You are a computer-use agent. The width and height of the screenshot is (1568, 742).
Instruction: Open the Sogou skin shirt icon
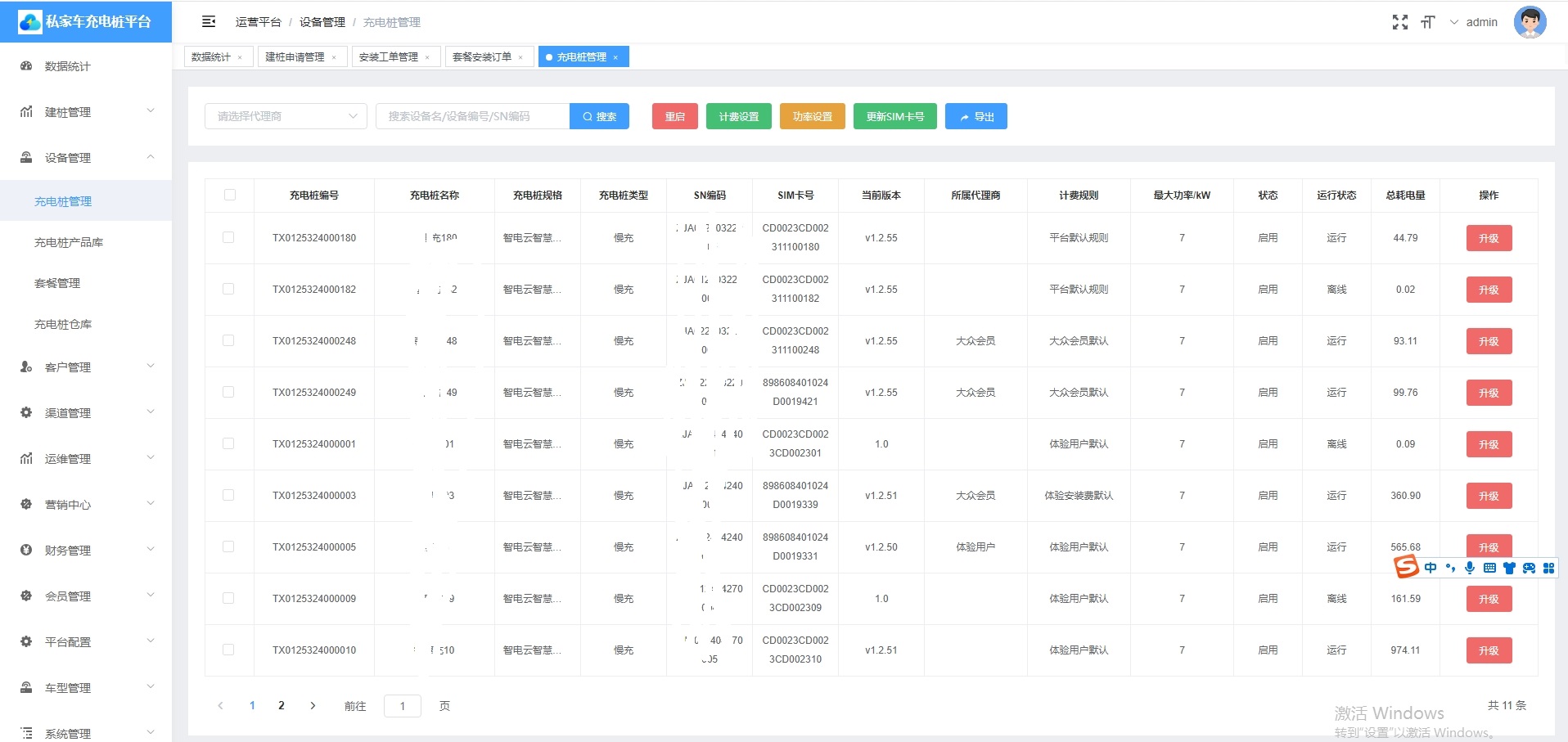pyautogui.click(x=1509, y=568)
